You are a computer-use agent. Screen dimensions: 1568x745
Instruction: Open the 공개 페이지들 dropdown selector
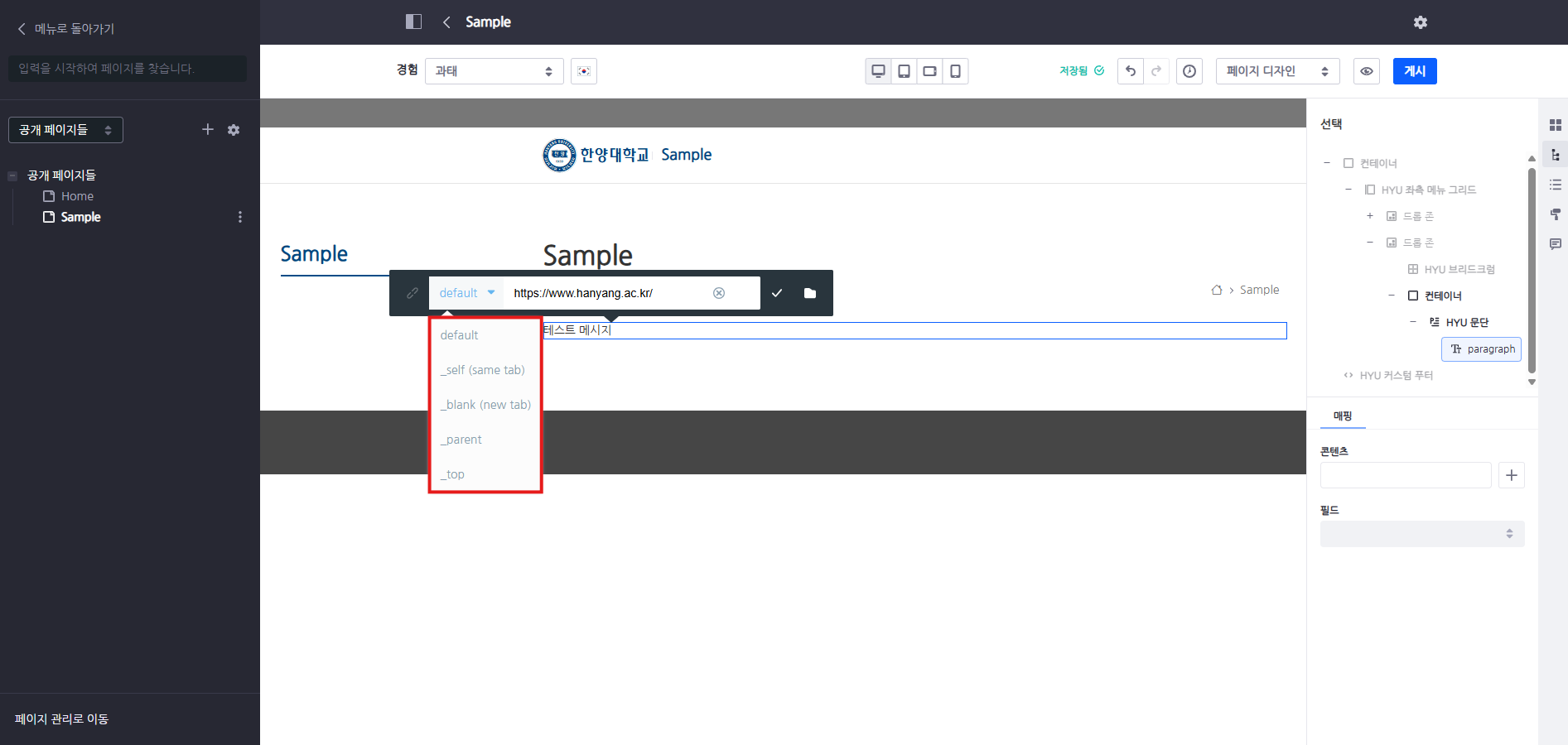click(x=65, y=130)
